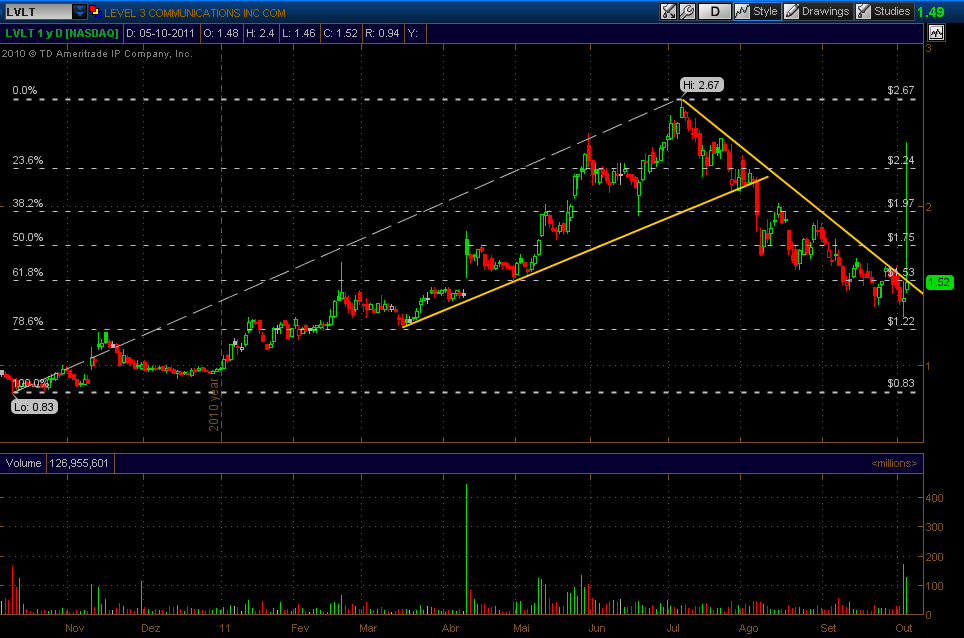Screen dimensions: 964x638
Task: Click the low value L: 1.46
Action: 299,34
